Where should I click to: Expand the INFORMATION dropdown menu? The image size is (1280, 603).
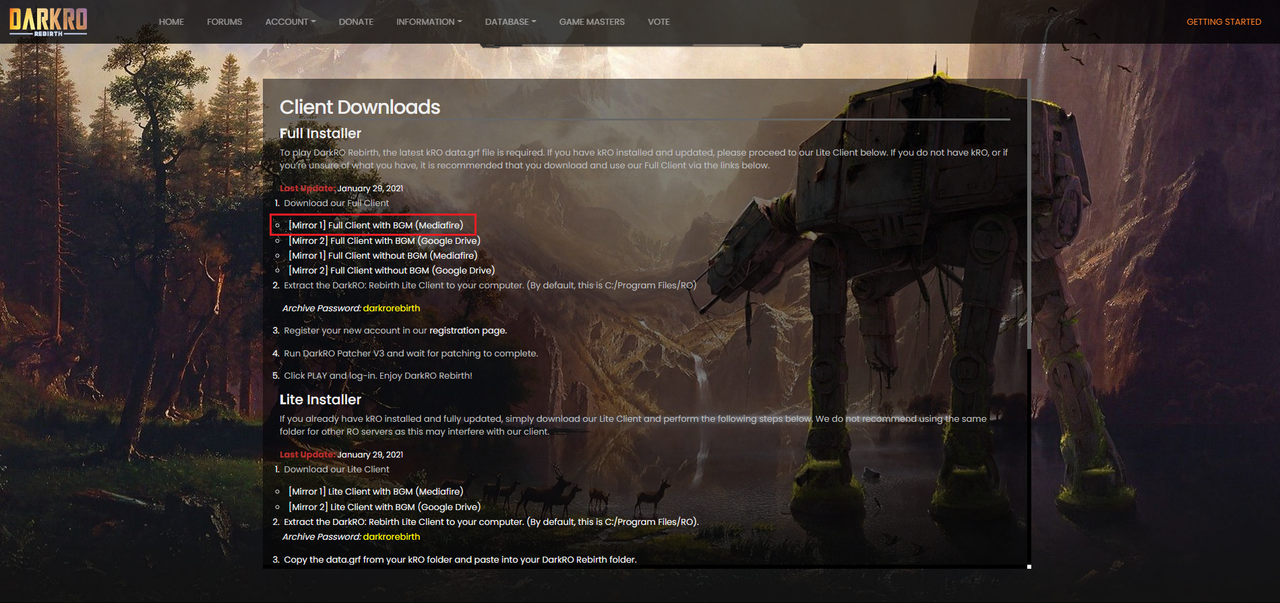click(429, 22)
